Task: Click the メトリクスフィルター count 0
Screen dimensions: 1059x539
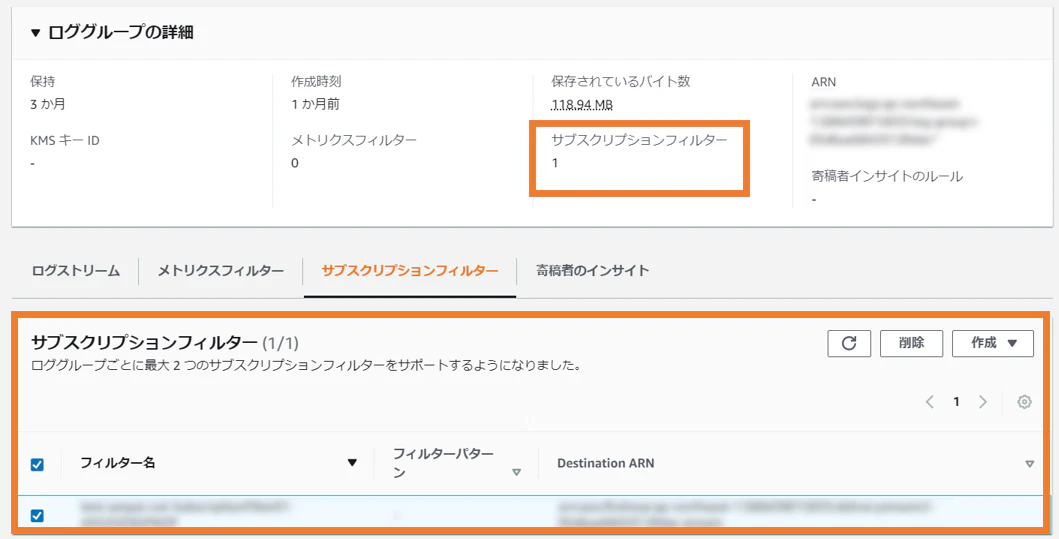Action: click(294, 163)
